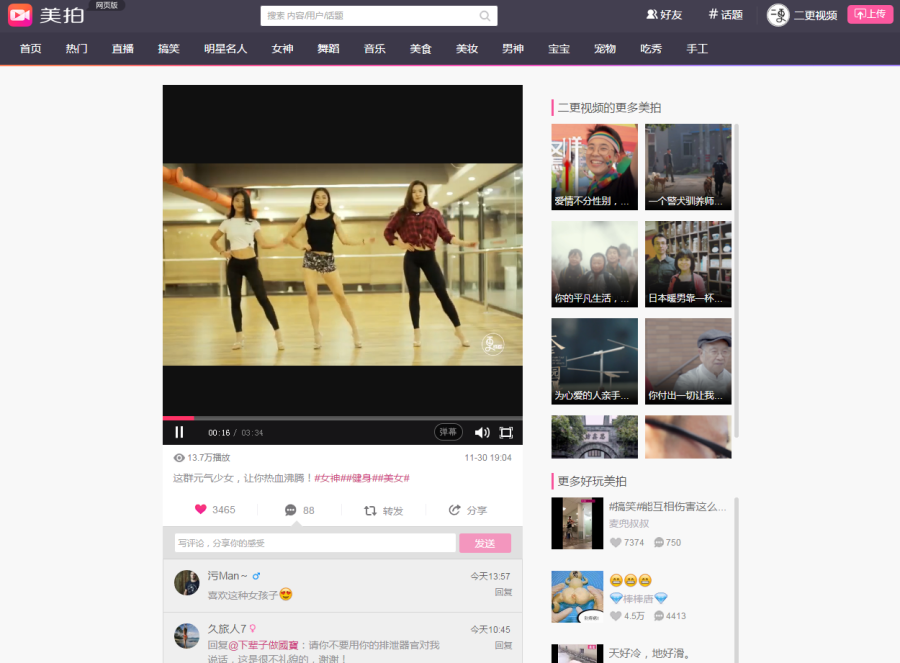Open the 女神 nav item

[282, 49]
